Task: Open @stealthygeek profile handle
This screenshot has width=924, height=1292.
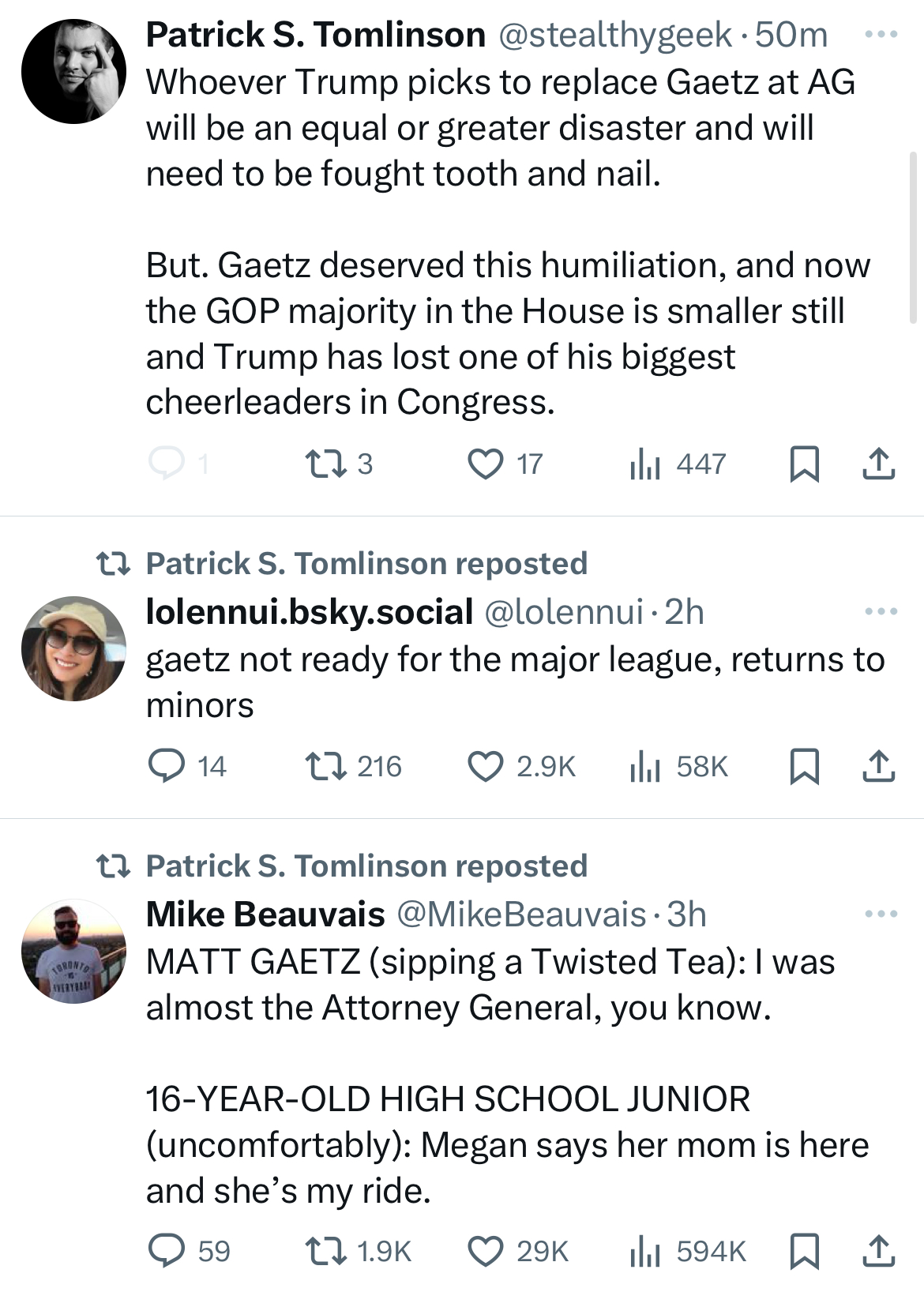Action: [614, 35]
